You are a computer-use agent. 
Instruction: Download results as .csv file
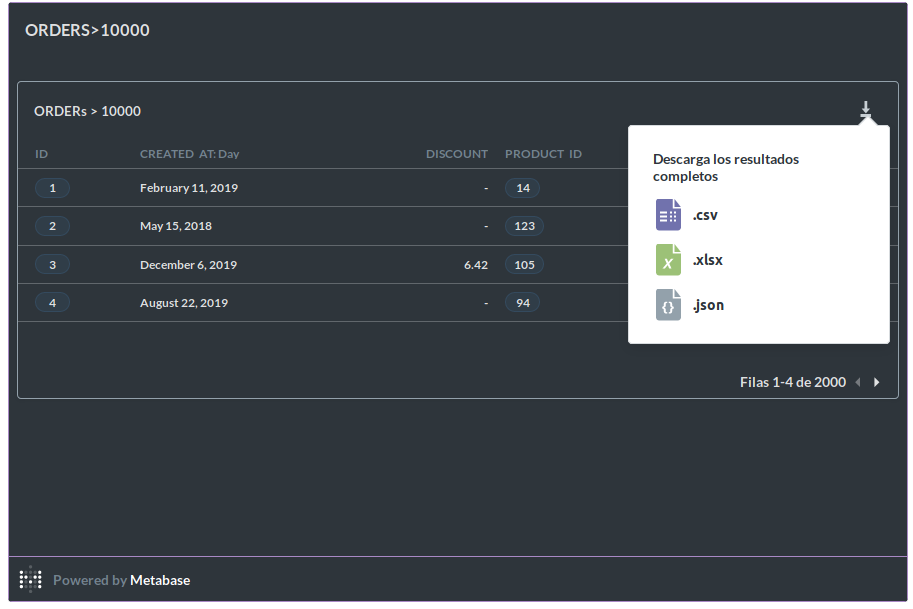coord(687,215)
